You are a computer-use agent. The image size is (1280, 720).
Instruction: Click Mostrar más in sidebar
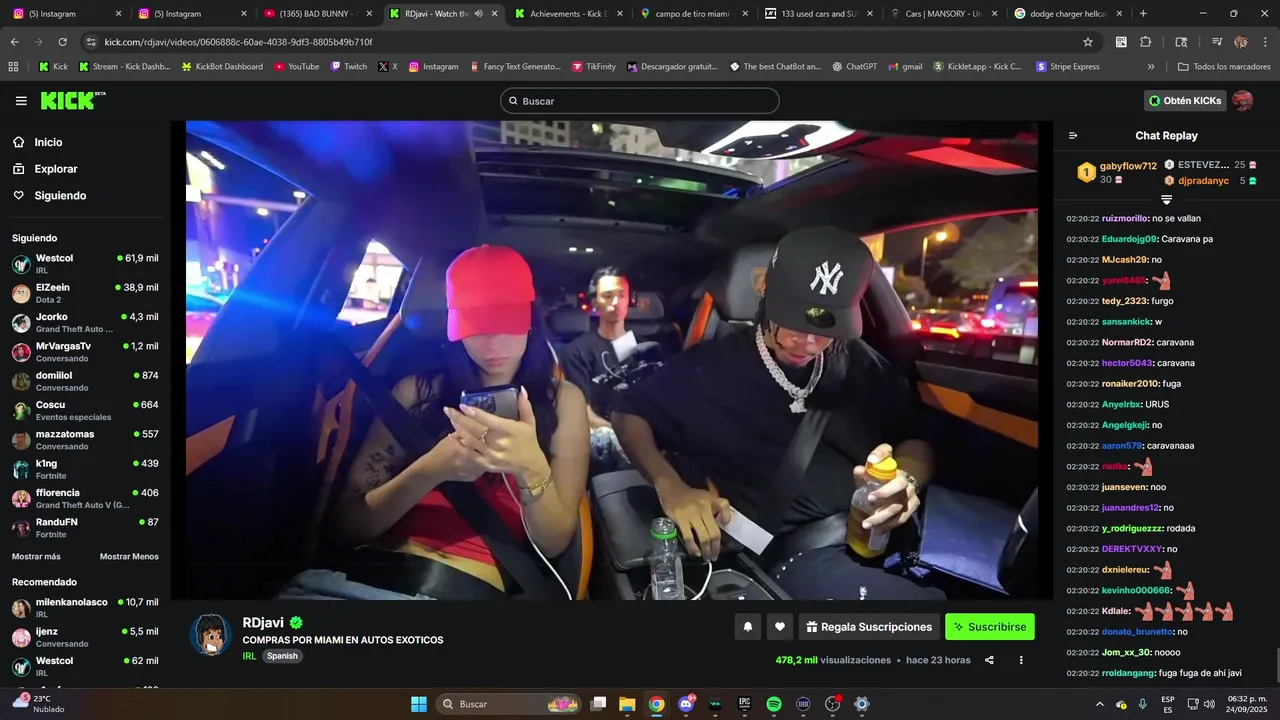click(x=36, y=557)
